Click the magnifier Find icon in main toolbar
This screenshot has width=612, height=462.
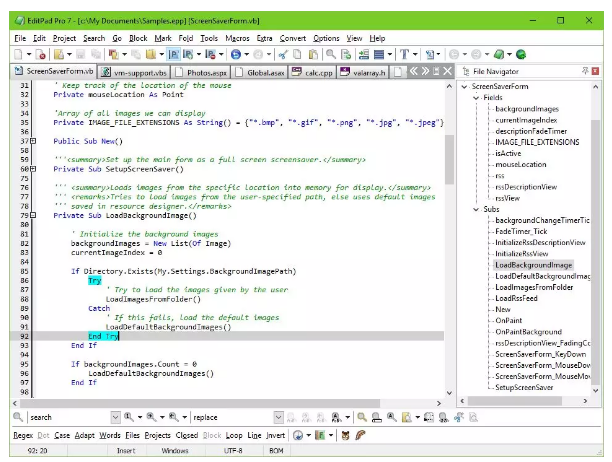coord(331,54)
